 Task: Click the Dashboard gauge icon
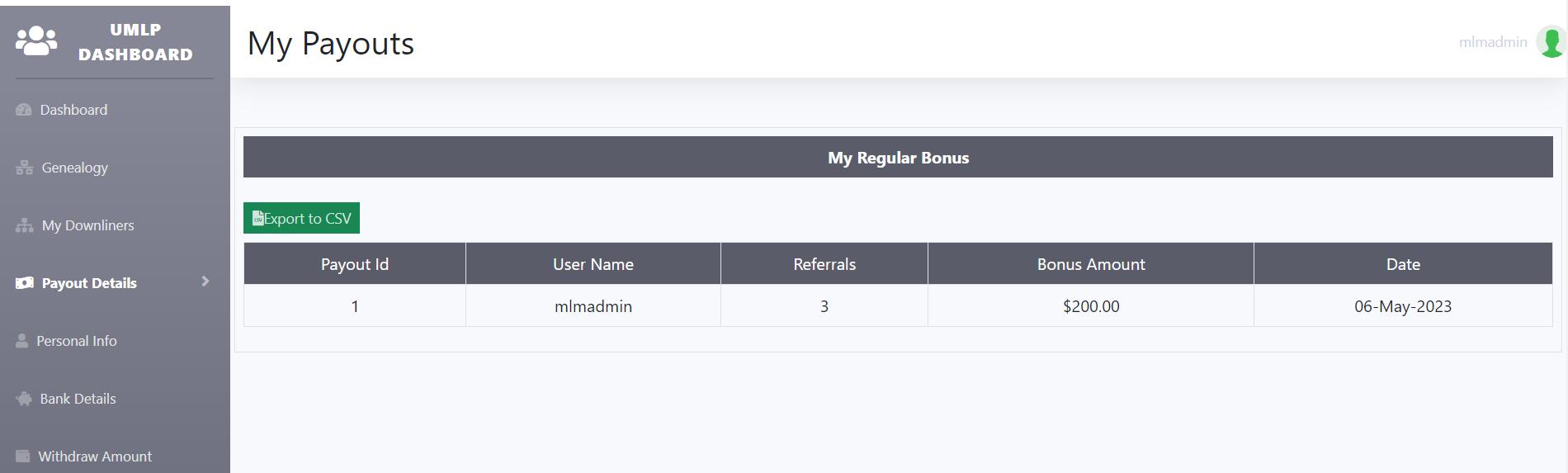(24, 110)
